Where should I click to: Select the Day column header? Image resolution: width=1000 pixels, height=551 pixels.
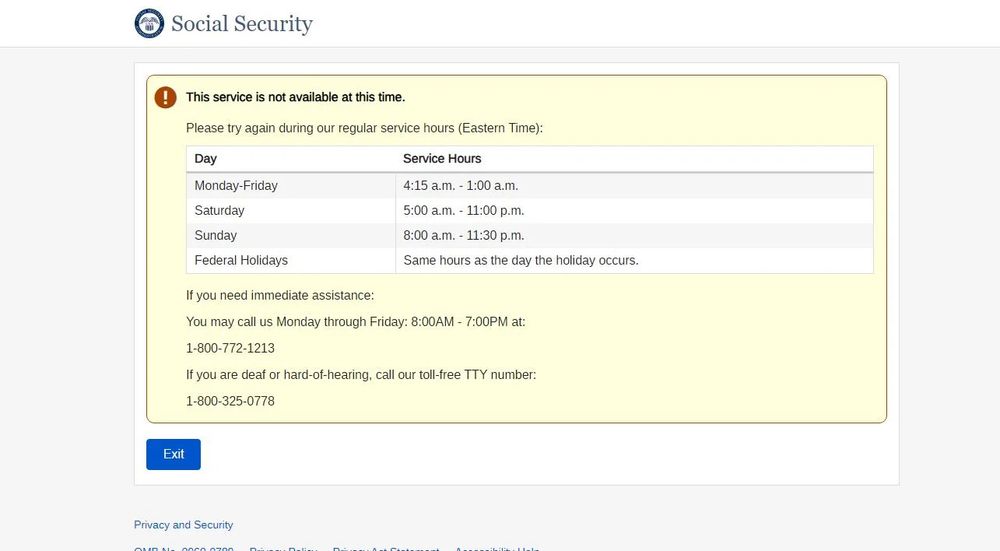[x=205, y=159]
